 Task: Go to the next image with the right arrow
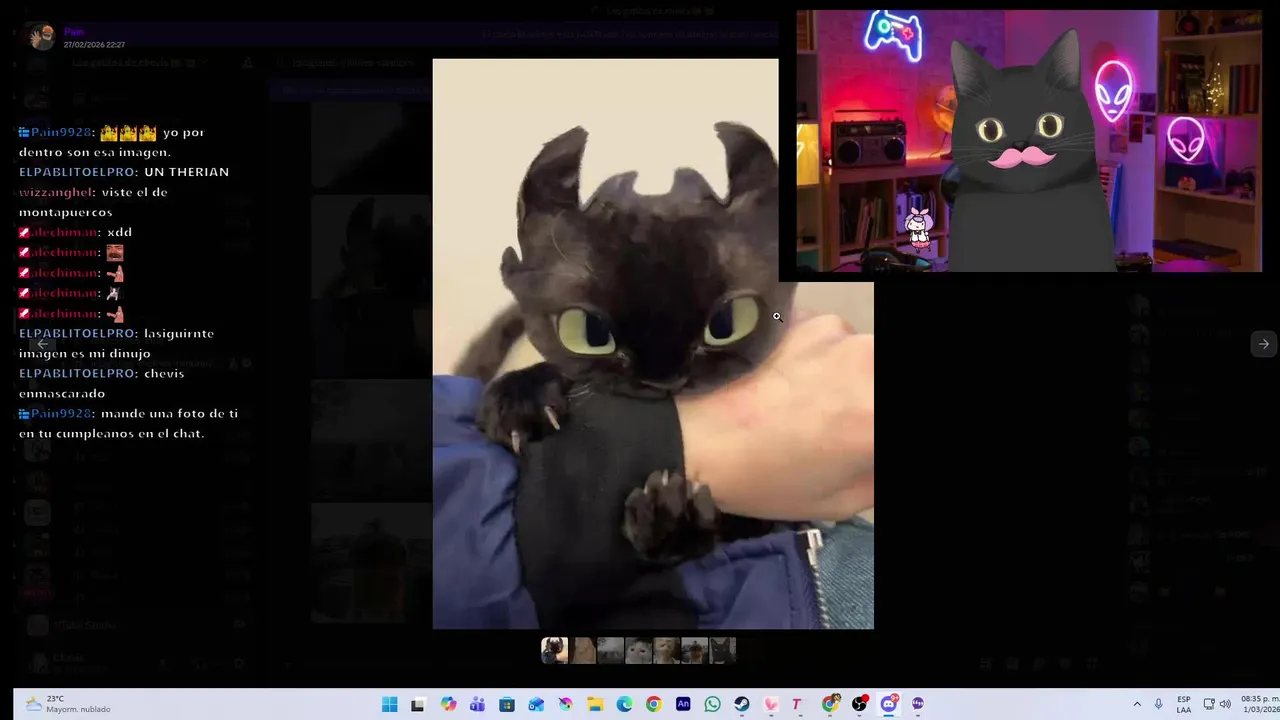click(x=1264, y=344)
